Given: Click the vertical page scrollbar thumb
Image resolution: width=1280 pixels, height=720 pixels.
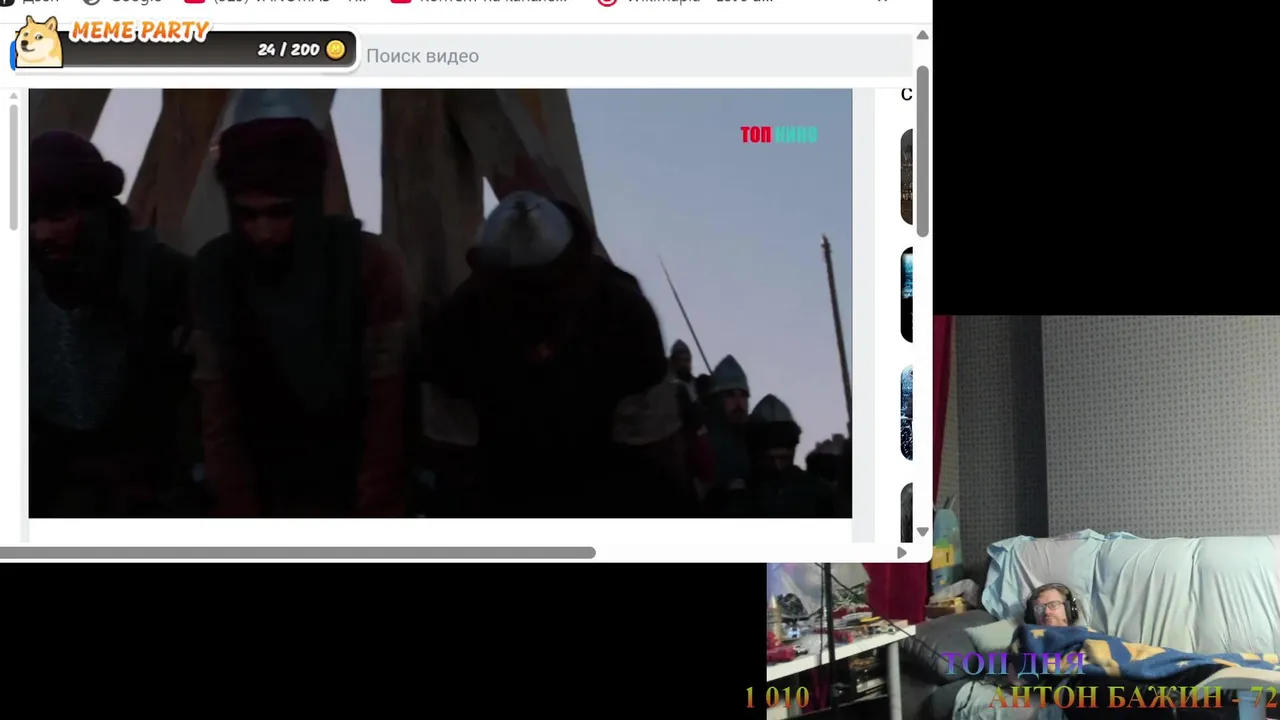Looking at the screenshot, I should point(923,152).
